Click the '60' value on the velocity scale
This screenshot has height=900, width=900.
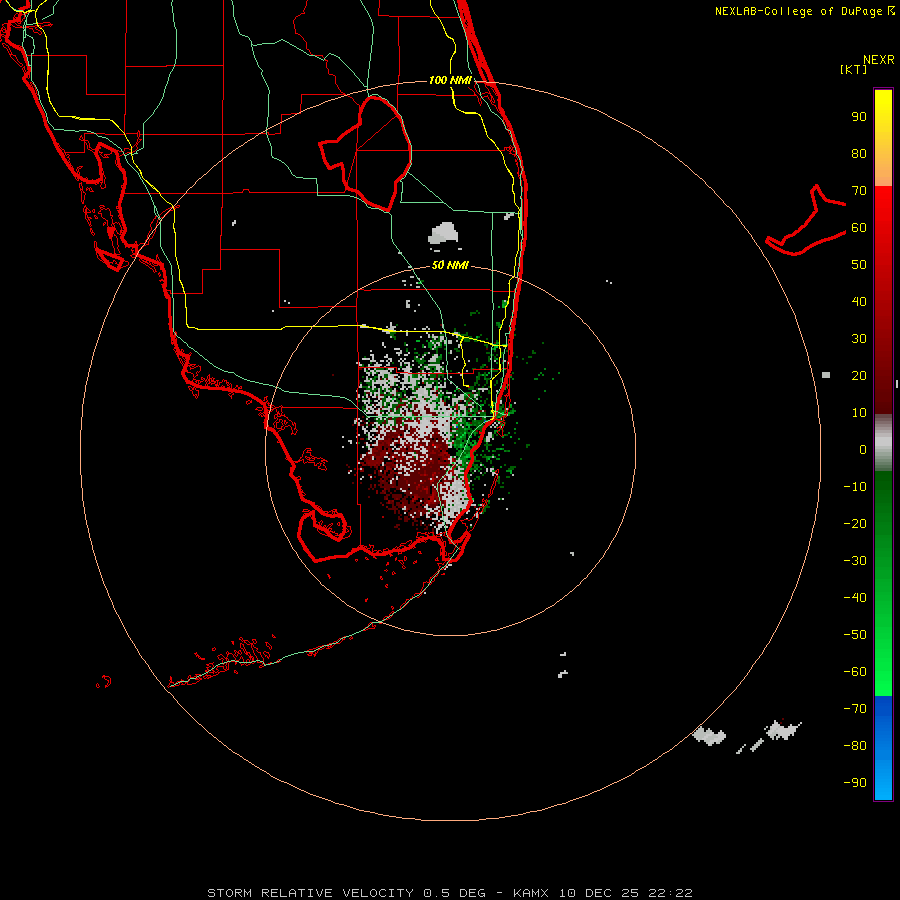coord(859,227)
